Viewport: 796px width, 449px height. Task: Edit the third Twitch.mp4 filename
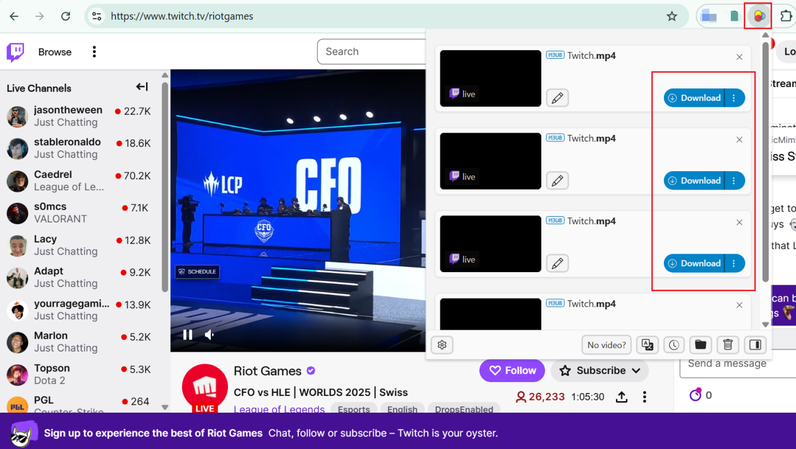tap(557, 264)
